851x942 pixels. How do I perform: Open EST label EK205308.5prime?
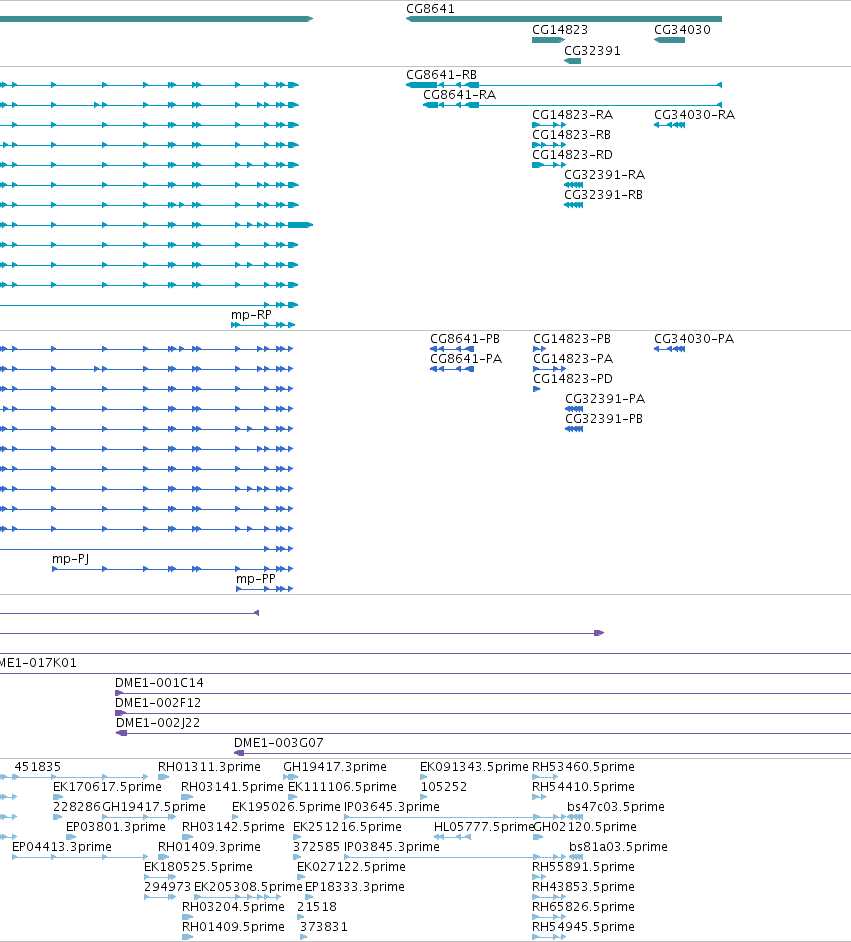tap(248, 887)
